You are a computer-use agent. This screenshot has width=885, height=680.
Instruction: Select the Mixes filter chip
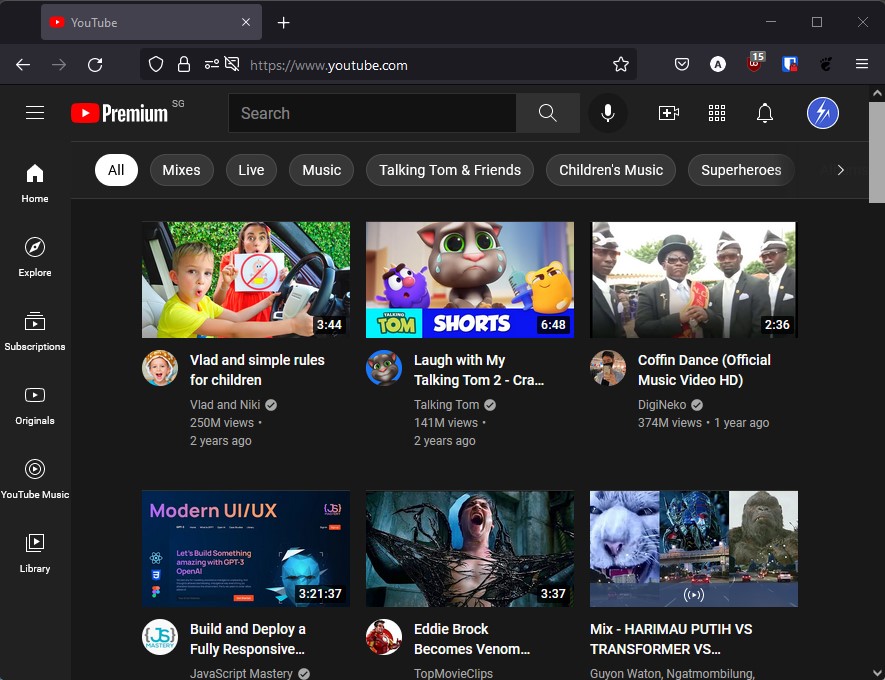[182, 170]
